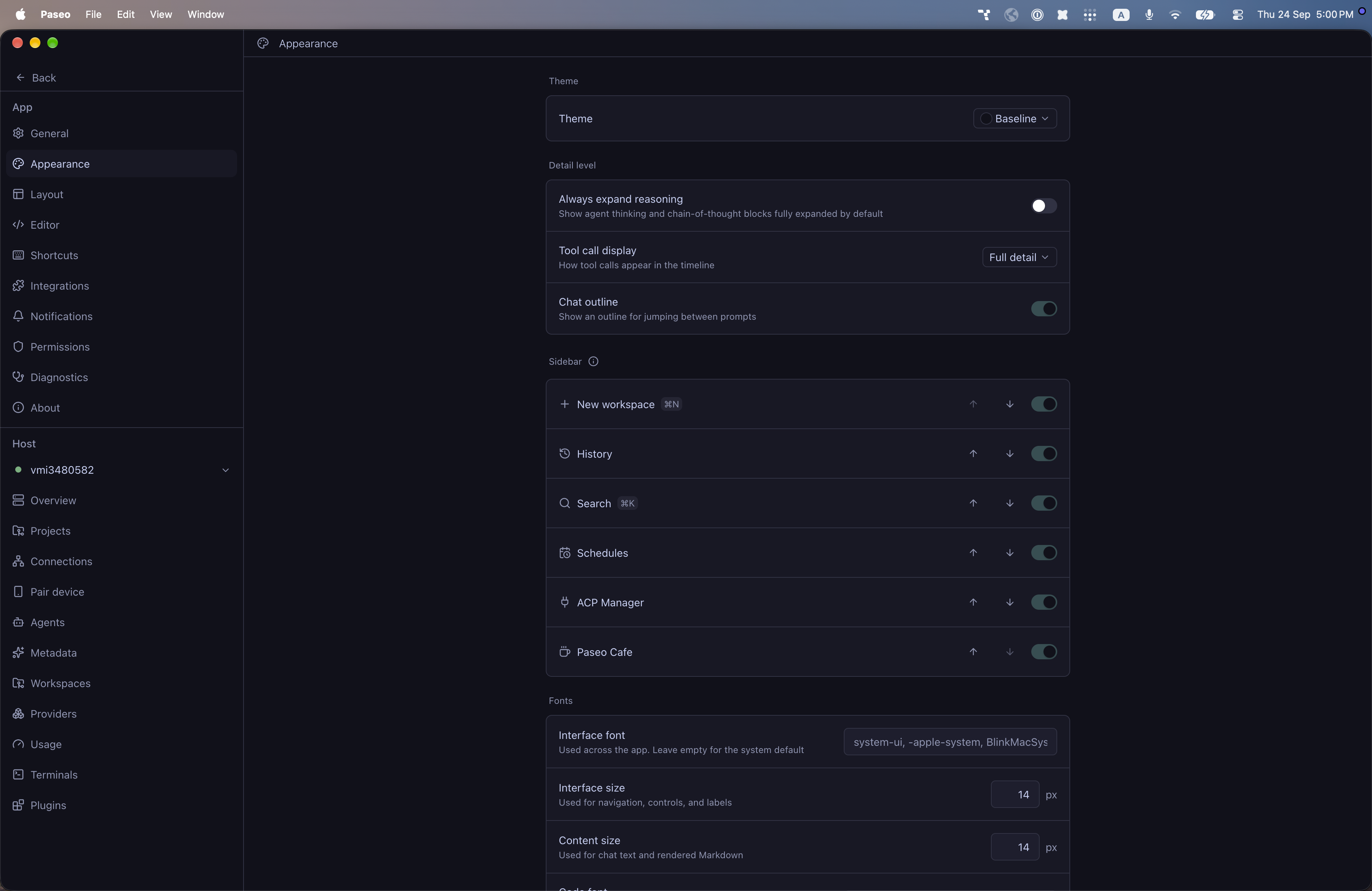Move ACP Manager up with arrow
The height and width of the screenshot is (891, 1372).
[973, 602]
